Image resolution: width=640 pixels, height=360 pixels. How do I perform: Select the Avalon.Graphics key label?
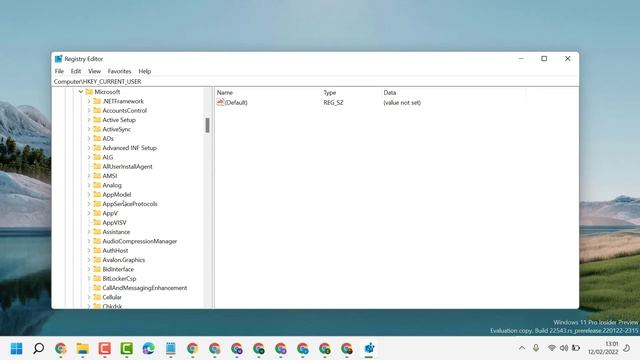click(x=124, y=260)
